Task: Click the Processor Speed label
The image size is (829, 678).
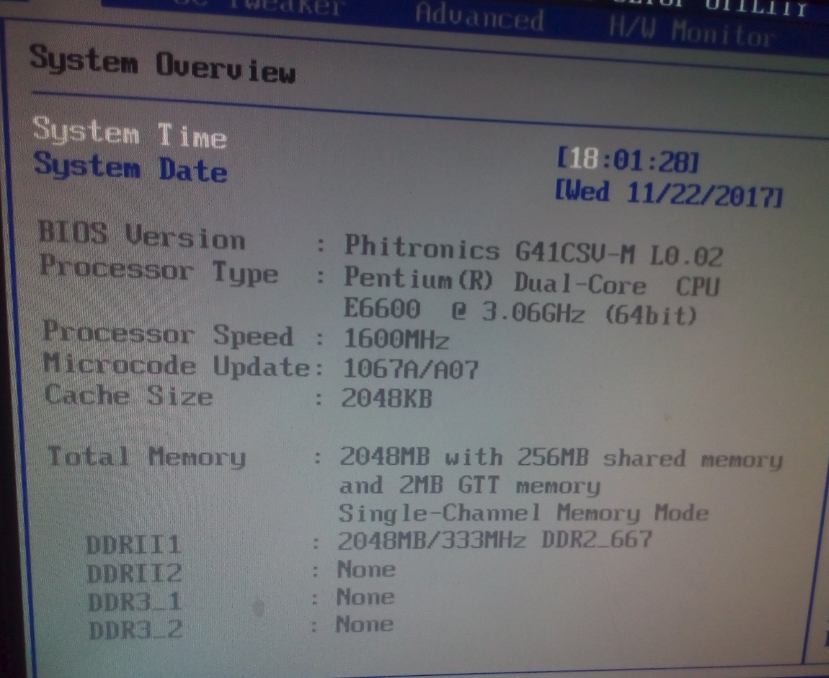Action: pos(168,334)
